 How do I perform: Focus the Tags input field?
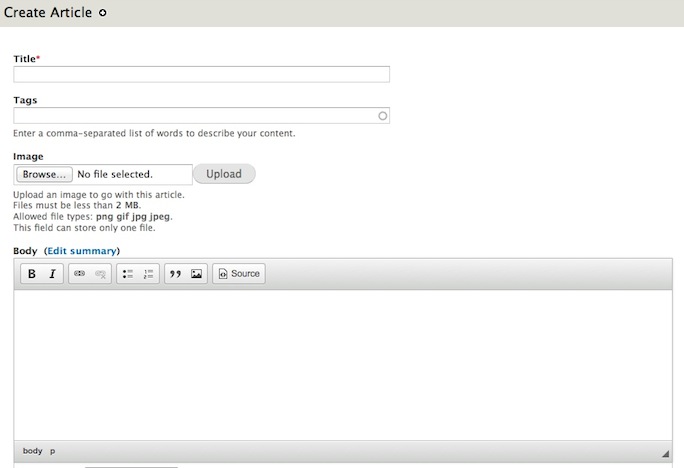pos(202,116)
